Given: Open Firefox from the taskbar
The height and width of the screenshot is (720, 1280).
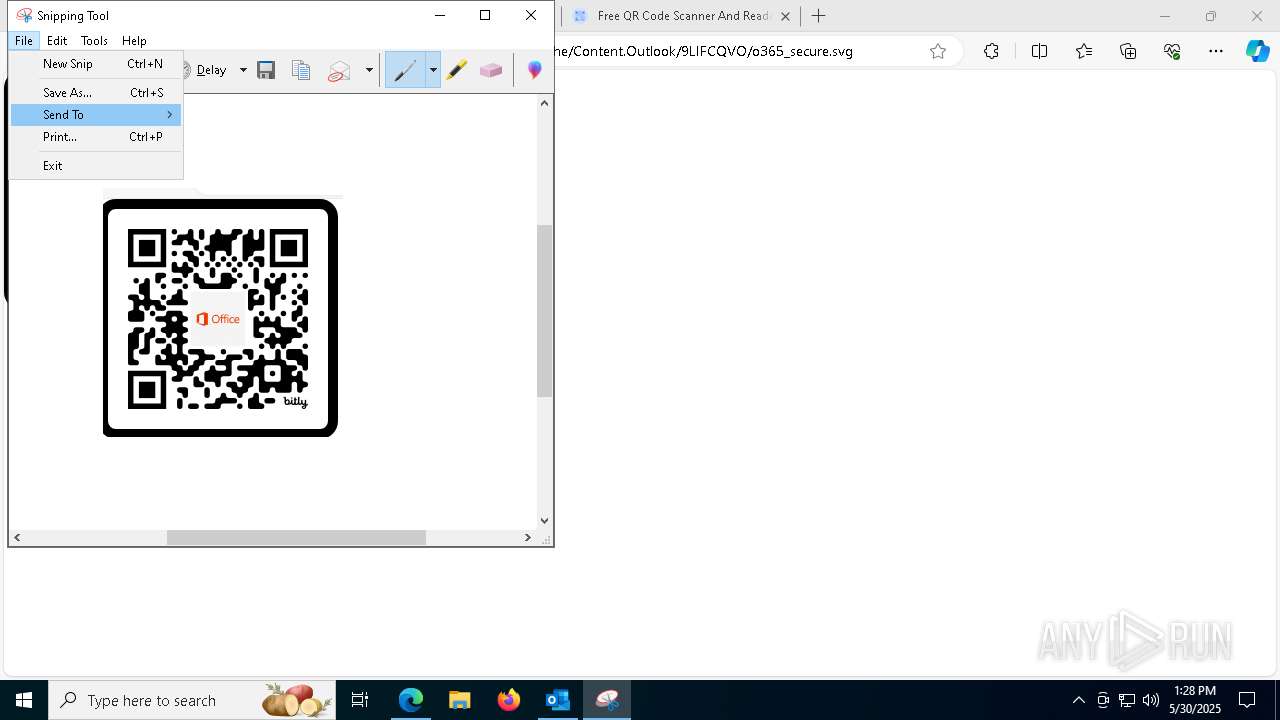Looking at the screenshot, I should pyautogui.click(x=509, y=700).
